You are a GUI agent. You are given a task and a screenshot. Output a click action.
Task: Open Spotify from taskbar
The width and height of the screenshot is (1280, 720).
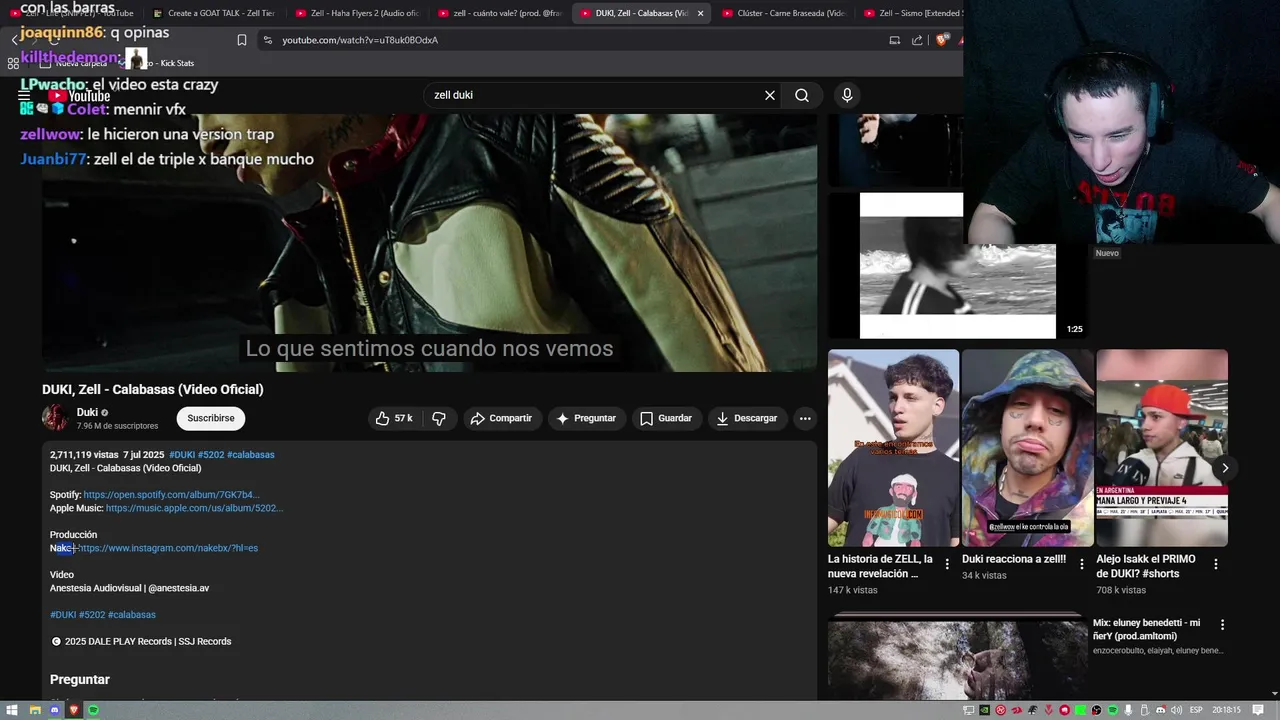tap(93, 710)
